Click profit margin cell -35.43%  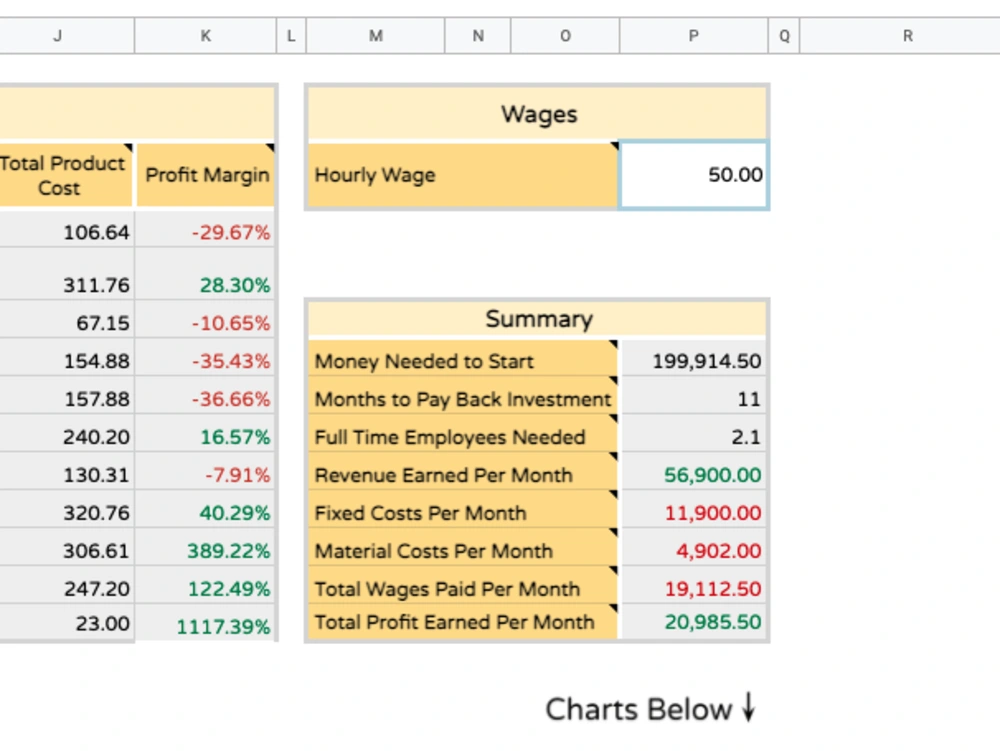coord(205,358)
